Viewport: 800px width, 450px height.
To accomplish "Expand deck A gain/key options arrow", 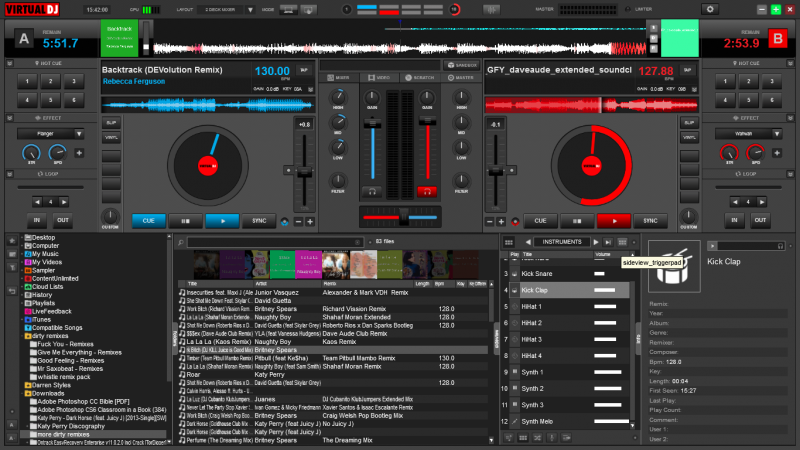I will pyautogui.click(x=310, y=89).
